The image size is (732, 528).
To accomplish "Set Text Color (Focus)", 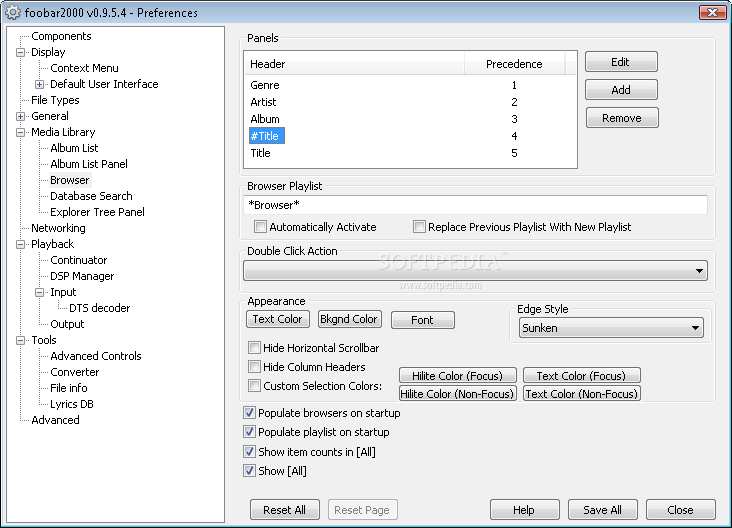I will 582,376.
